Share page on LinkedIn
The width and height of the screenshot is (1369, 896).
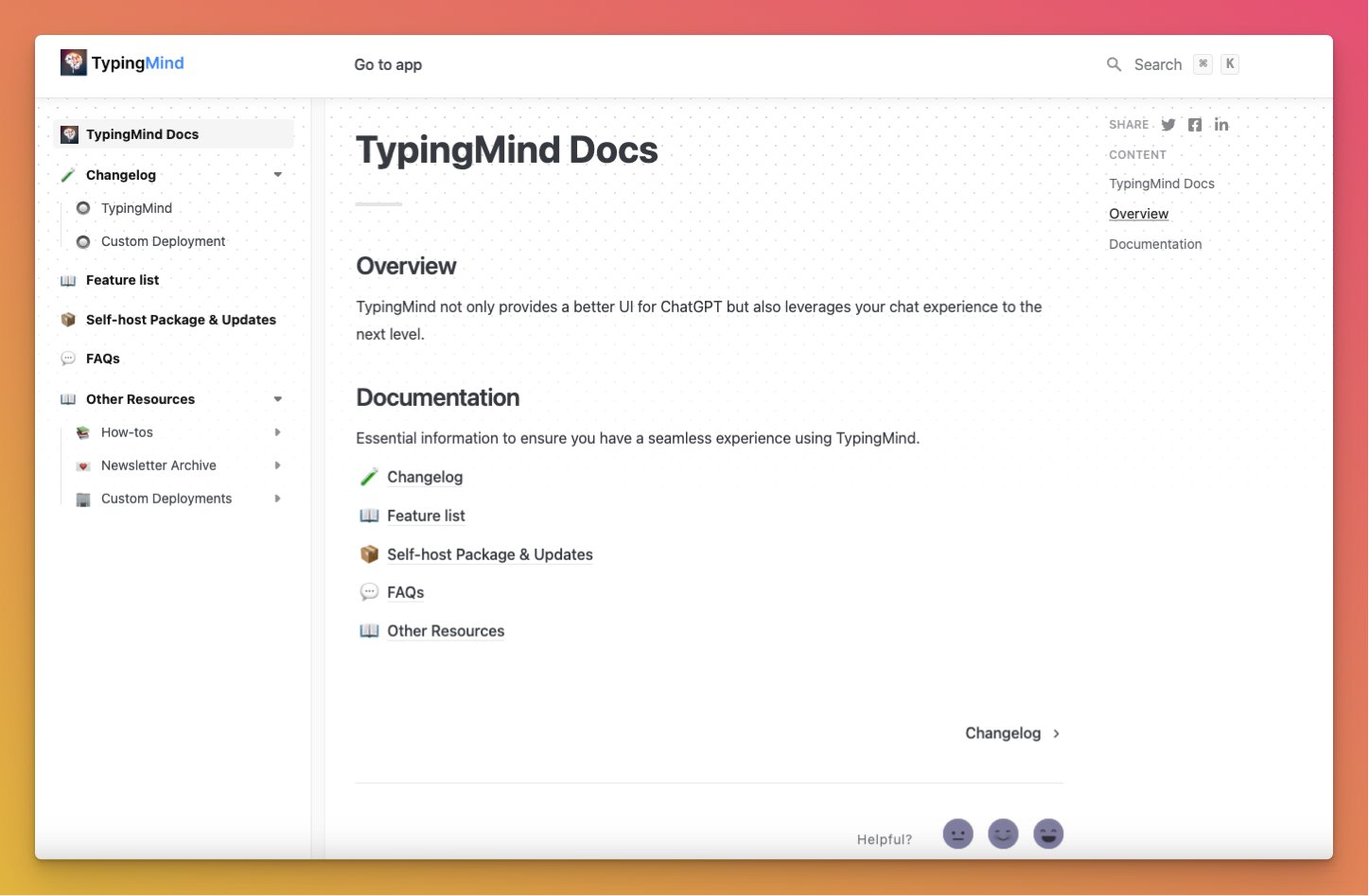[1221, 125]
